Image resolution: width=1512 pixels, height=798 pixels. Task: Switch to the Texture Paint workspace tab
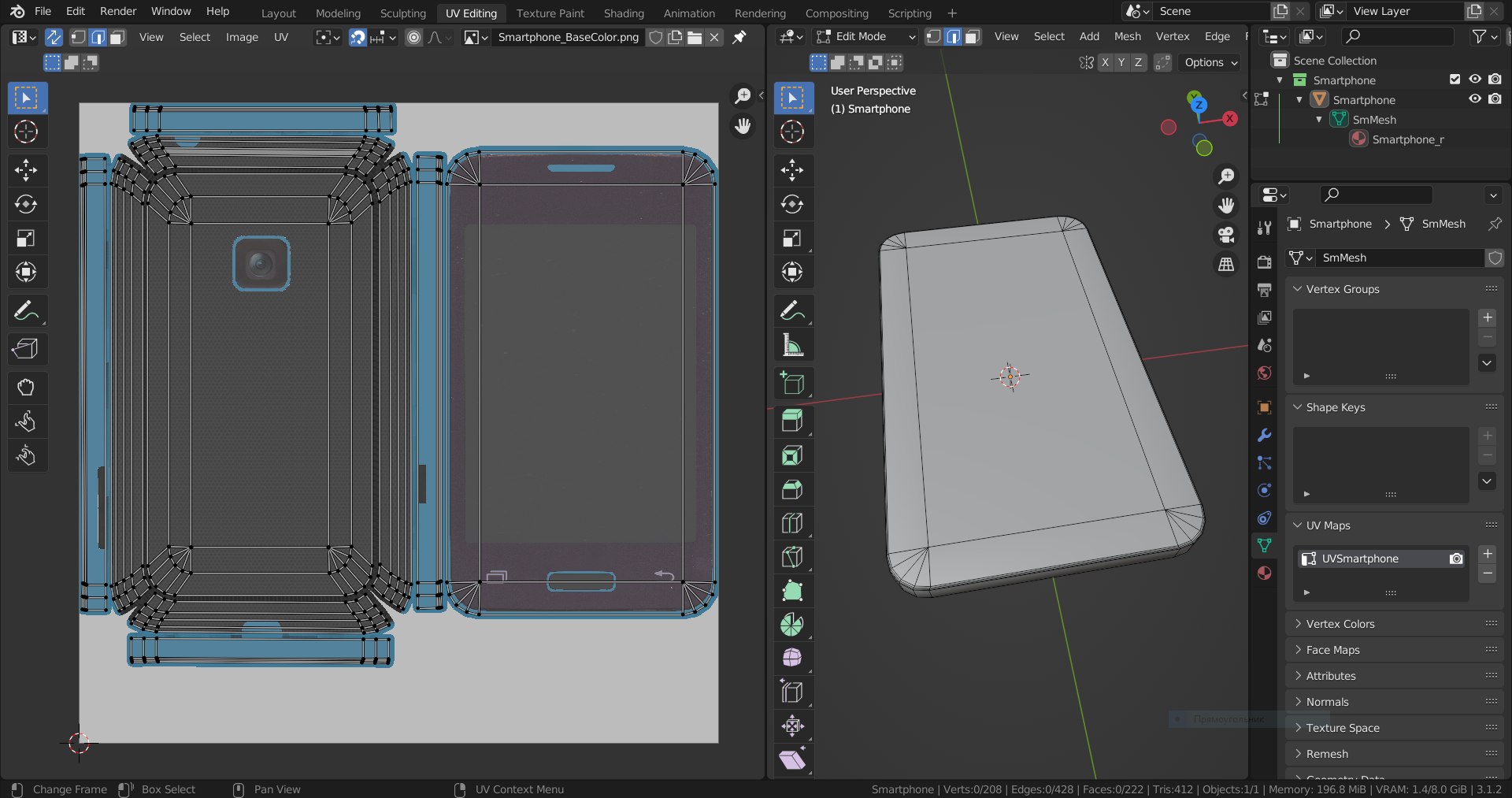click(550, 13)
